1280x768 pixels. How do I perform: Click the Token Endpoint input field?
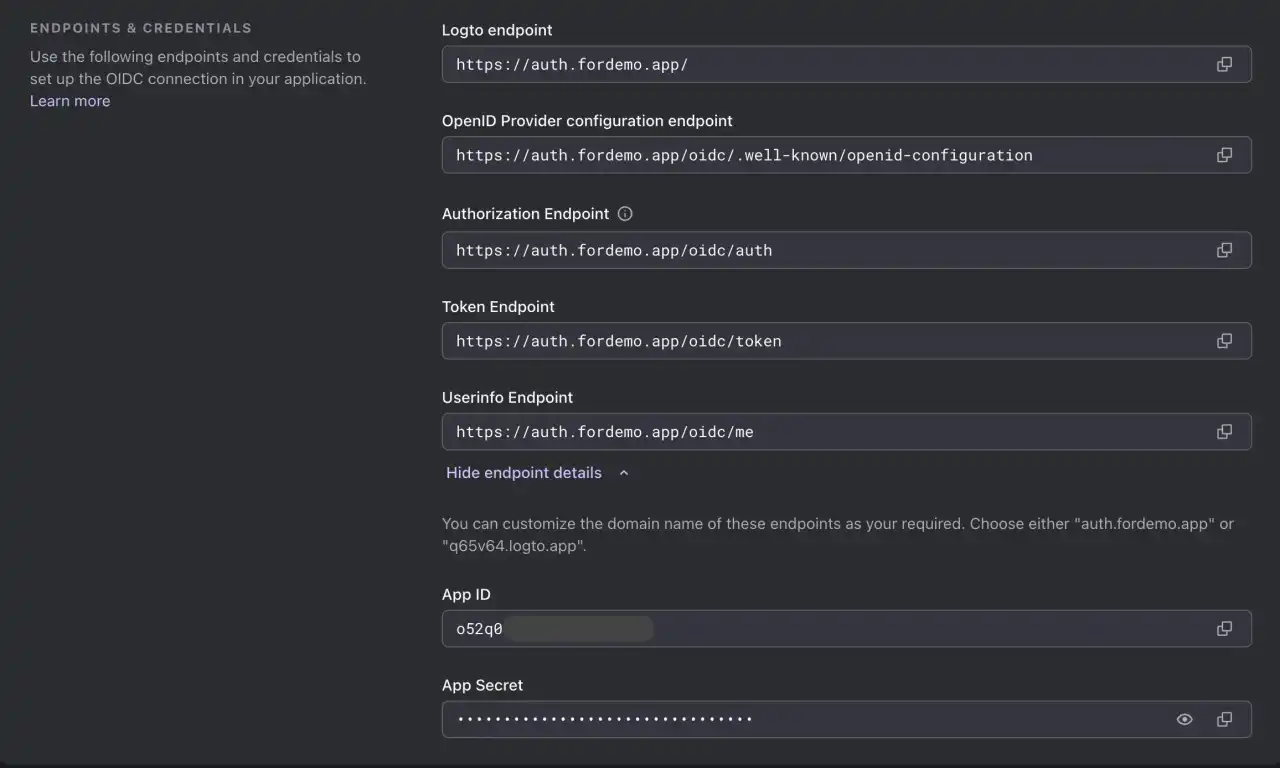tap(800, 340)
